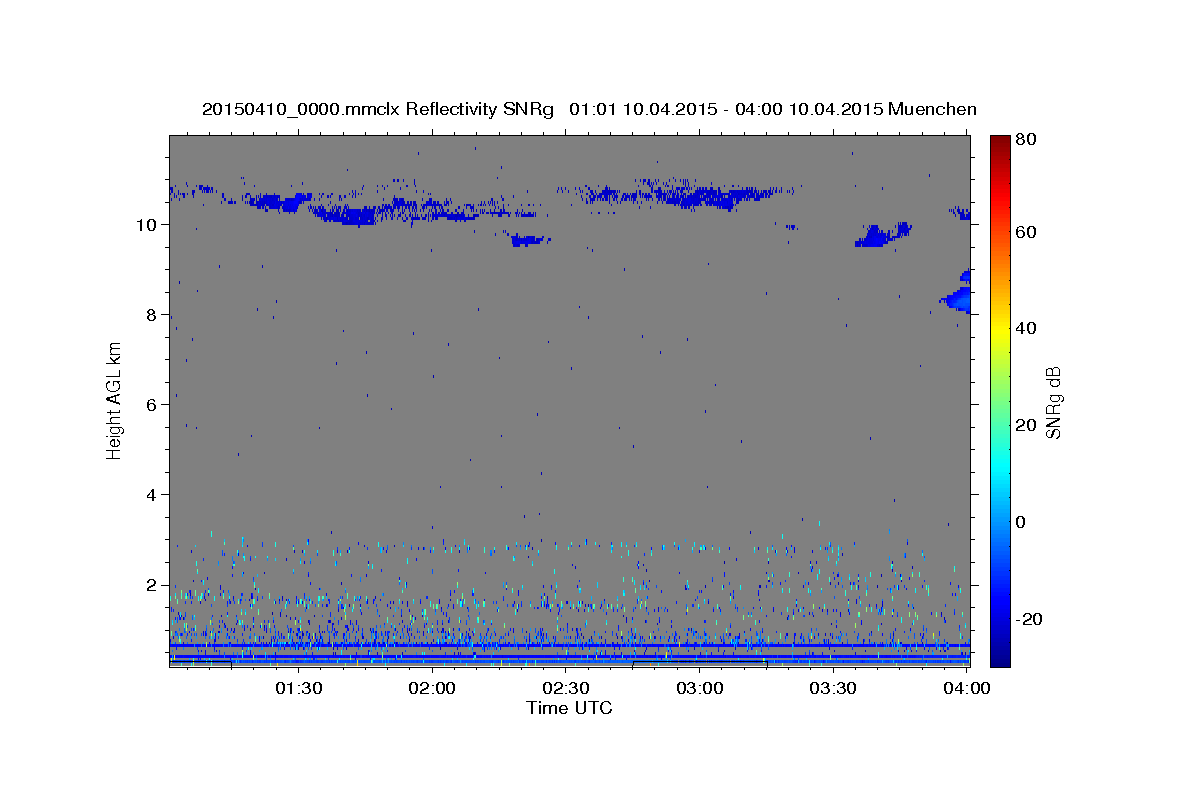Viewport: 1200px width, 800px height.
Task: Click the height tick label 8
Action: pyautogui.click(x=149, y=315)
